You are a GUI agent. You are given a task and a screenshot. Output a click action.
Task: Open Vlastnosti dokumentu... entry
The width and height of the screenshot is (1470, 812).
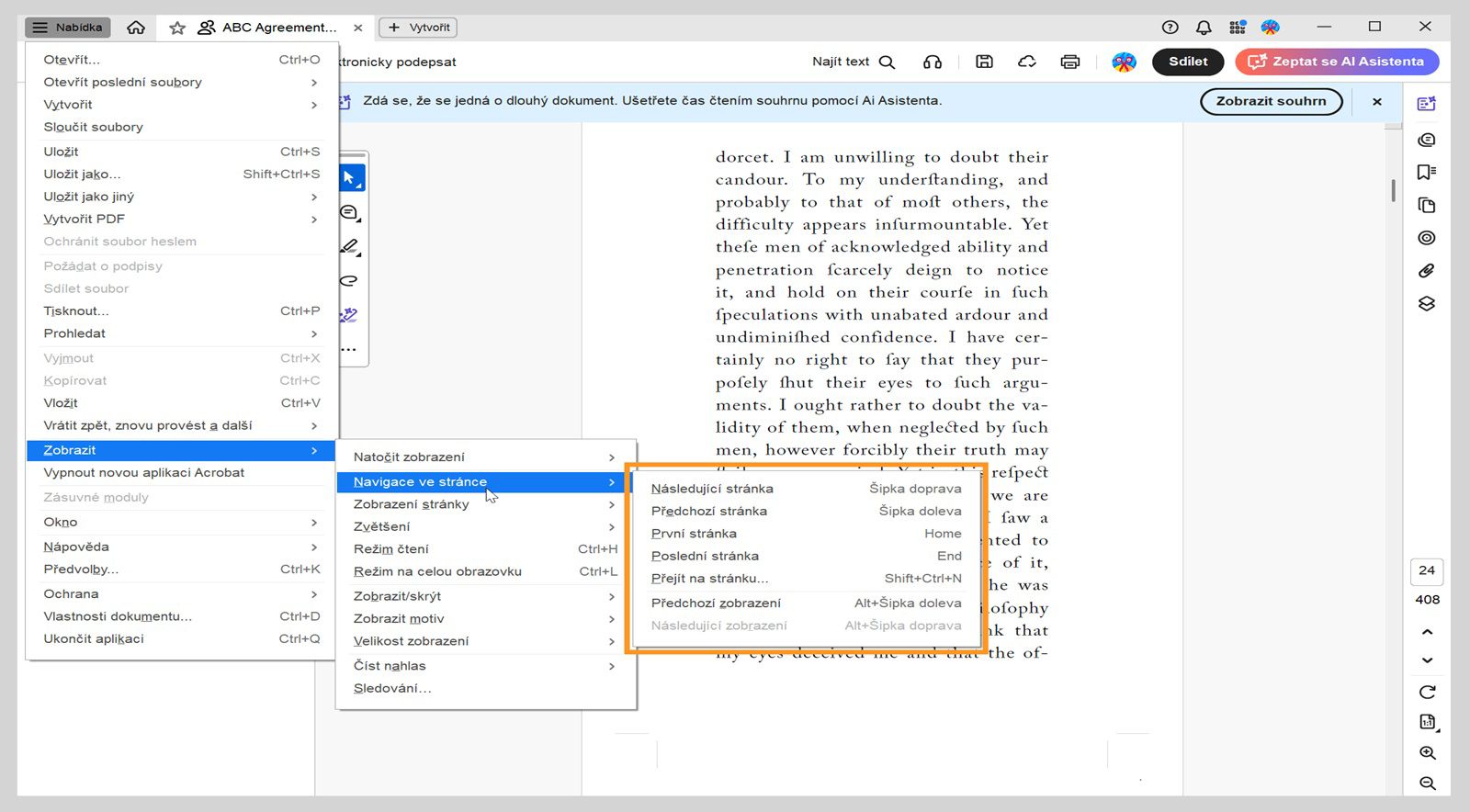pyautogui.click(x=182, y=616)
